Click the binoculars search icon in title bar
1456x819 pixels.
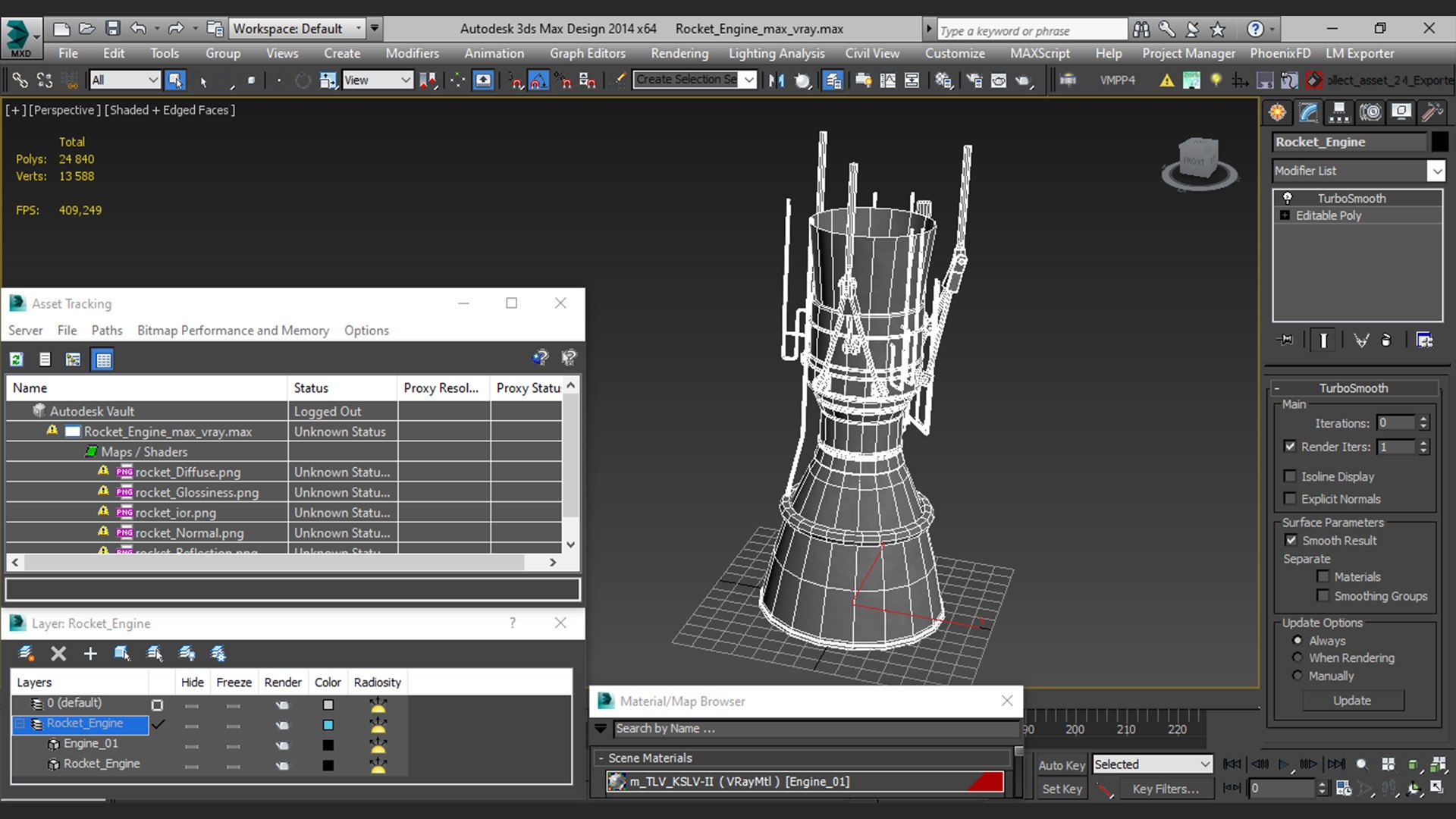point(1141,30)
